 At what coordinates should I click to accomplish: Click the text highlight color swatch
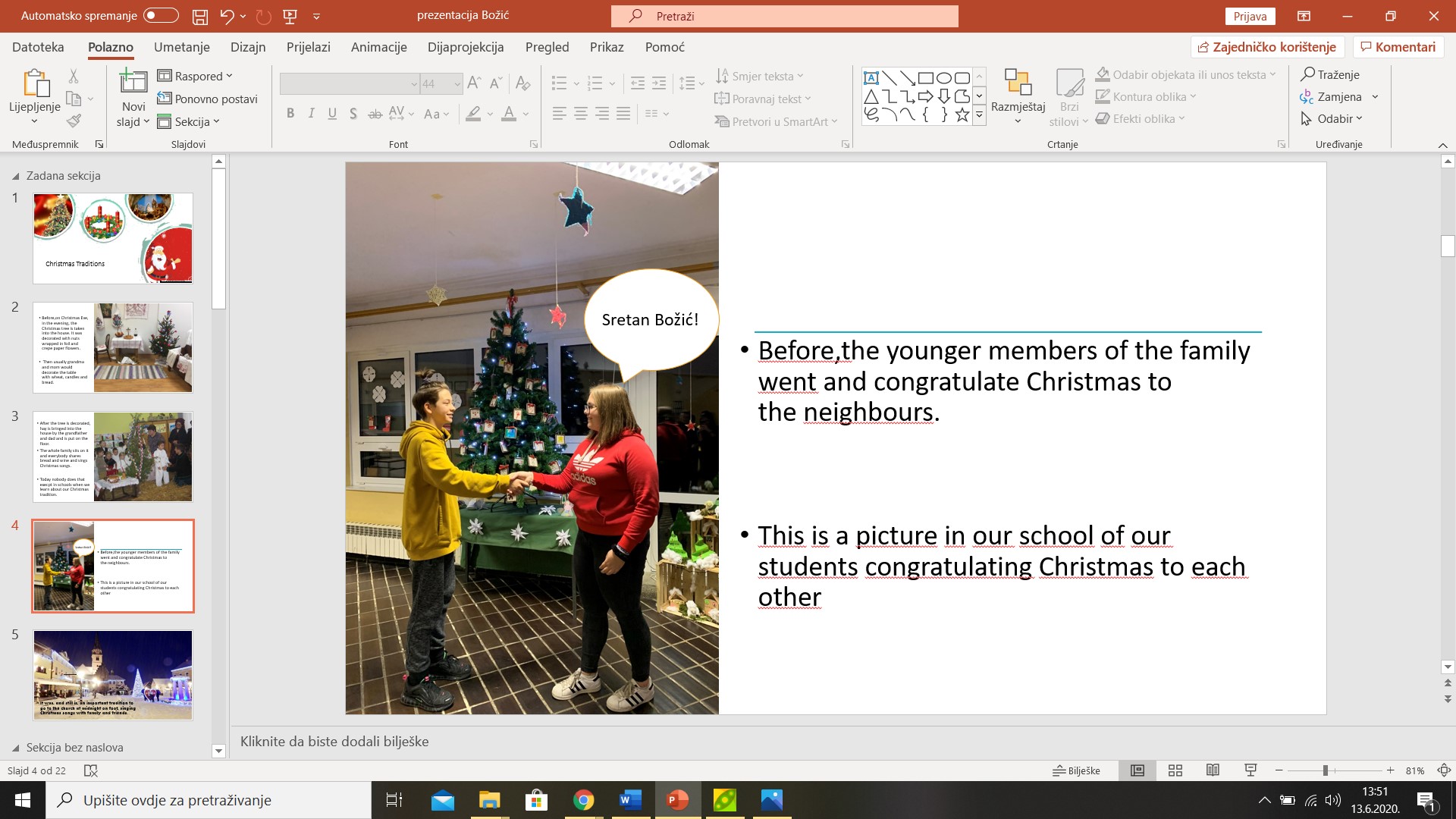click(473, 114)
